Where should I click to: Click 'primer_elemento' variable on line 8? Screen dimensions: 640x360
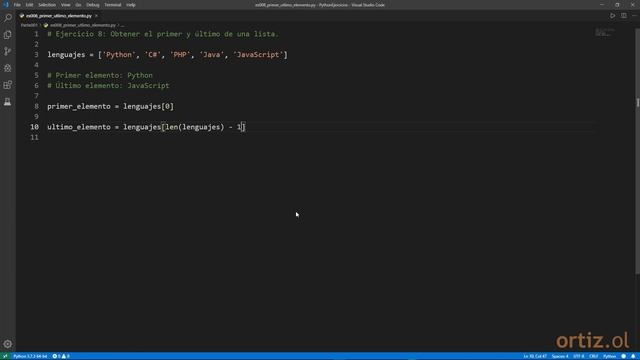tap(79, 107)
